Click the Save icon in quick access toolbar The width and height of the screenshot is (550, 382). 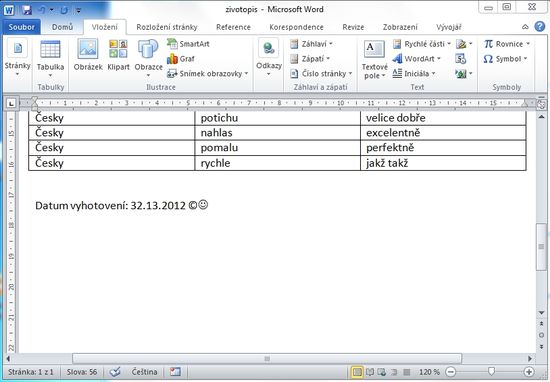(27, 10)
